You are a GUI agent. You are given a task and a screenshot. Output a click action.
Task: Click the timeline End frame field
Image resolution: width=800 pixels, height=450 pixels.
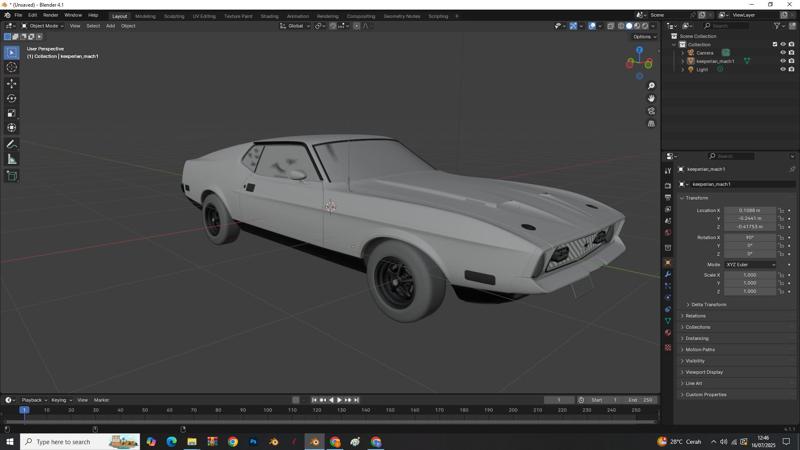point(641,400)
